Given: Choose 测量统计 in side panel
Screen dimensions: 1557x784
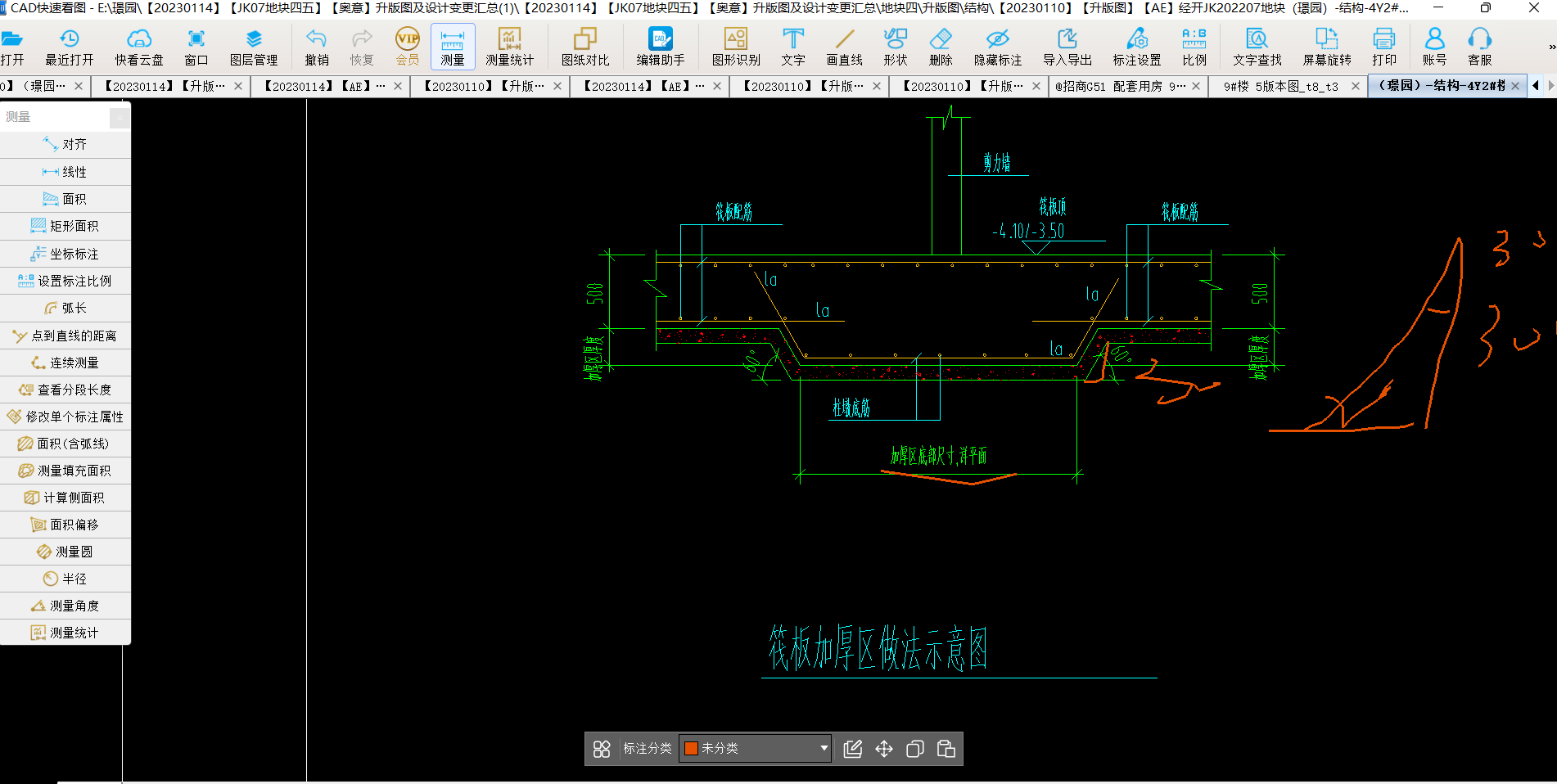Looking at the screenshot, I should tap(65, 633).
